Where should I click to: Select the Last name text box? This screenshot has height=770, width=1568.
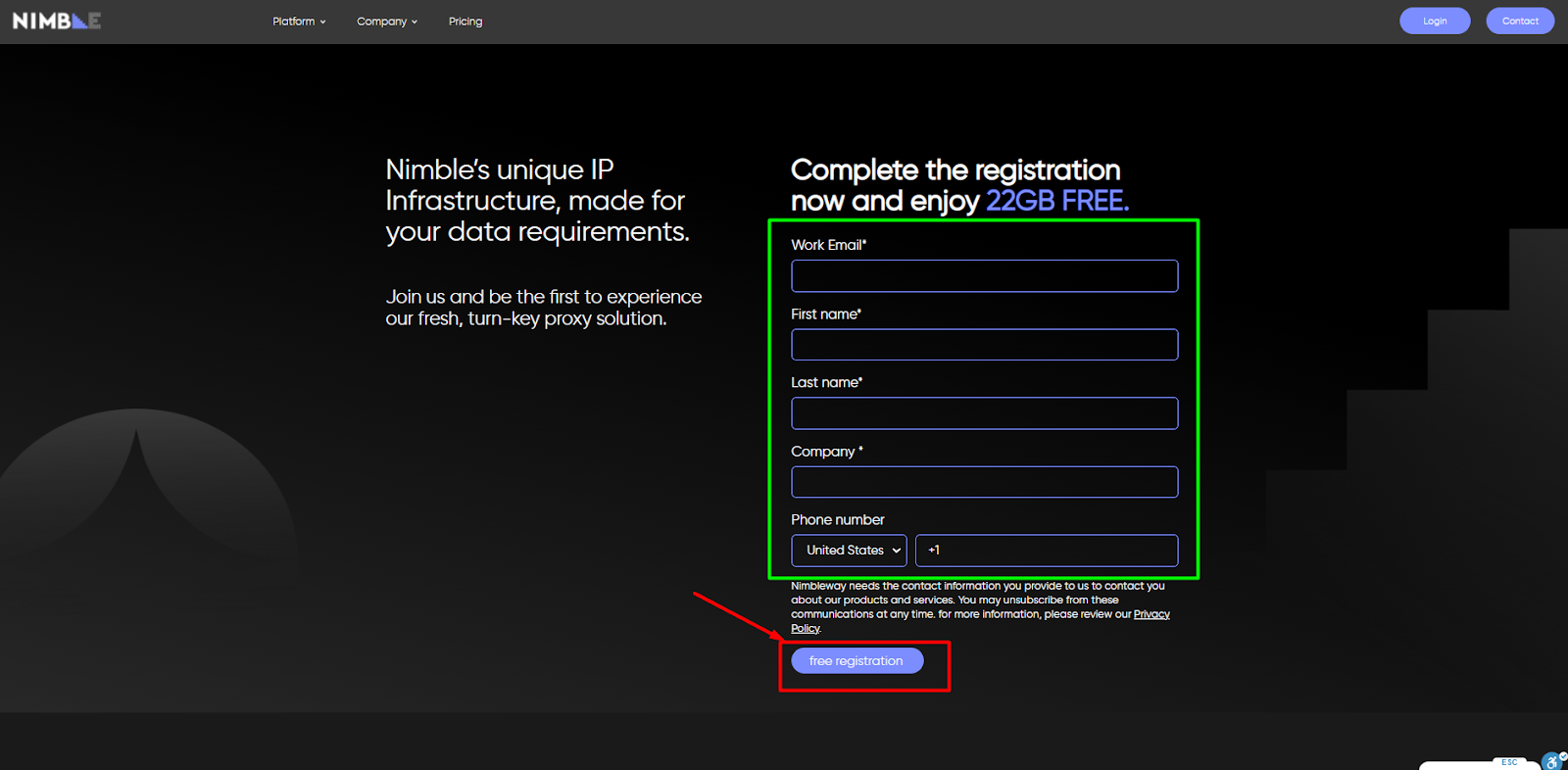tap(984, 413)
